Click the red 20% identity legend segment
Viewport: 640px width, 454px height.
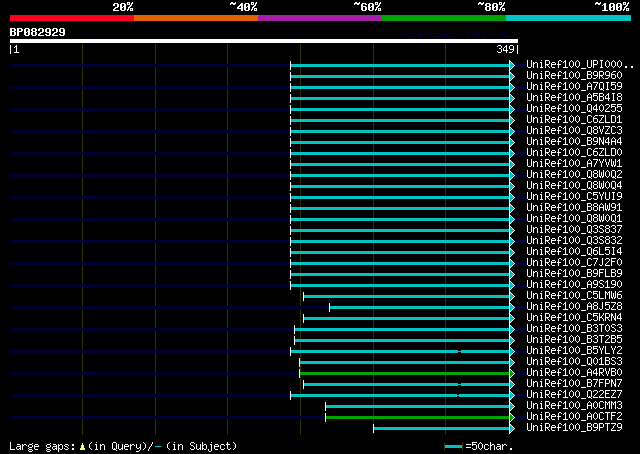tap(72, 18)
